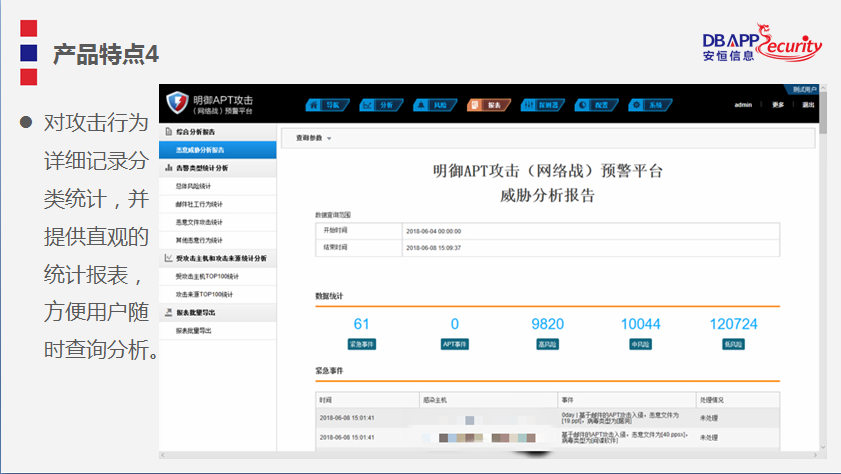
Task: Collapse the 综合分析报告 sidebar section
Action: click(x=218, y=132)
